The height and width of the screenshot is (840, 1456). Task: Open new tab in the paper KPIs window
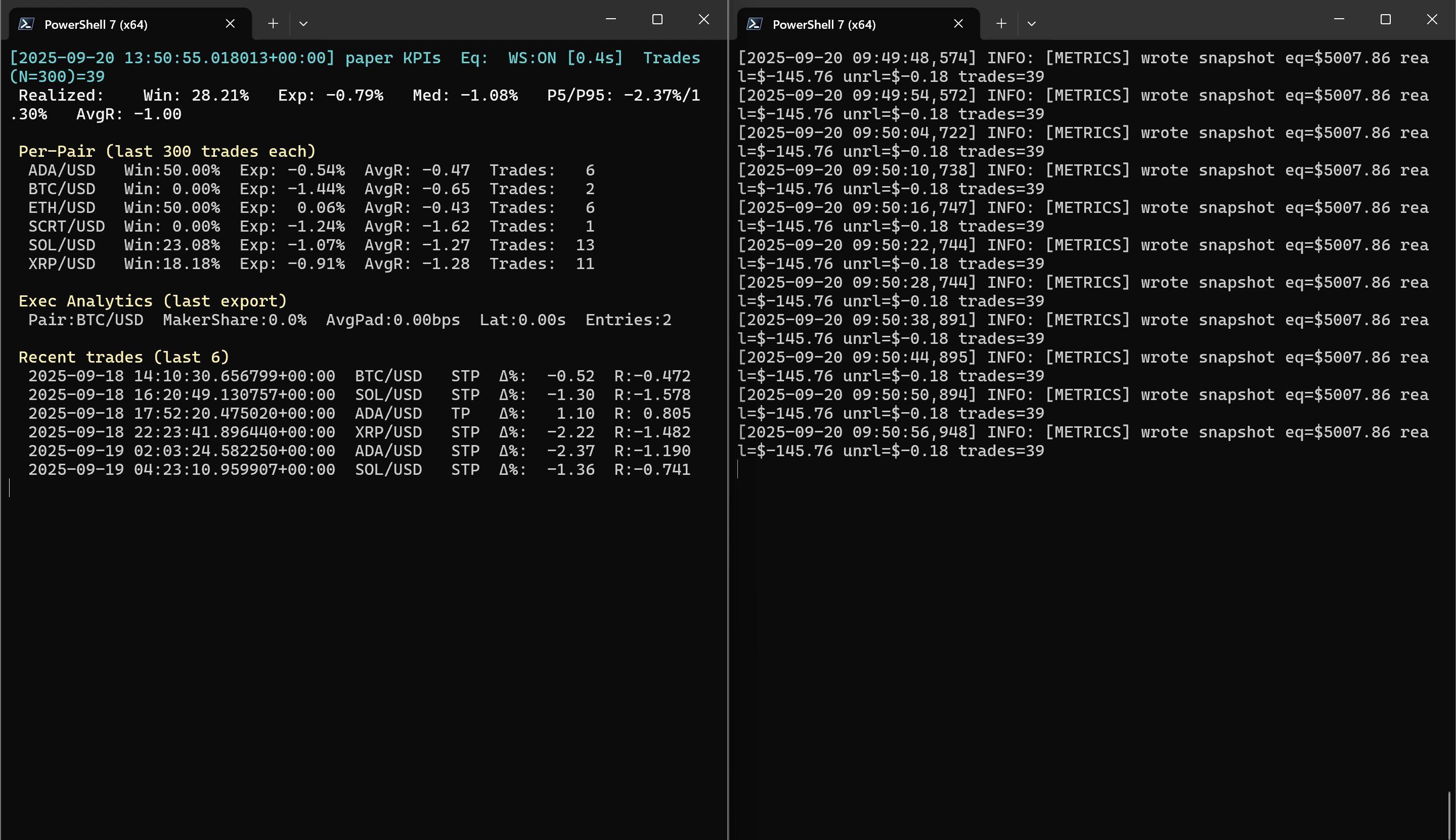[x=273, y=24]
